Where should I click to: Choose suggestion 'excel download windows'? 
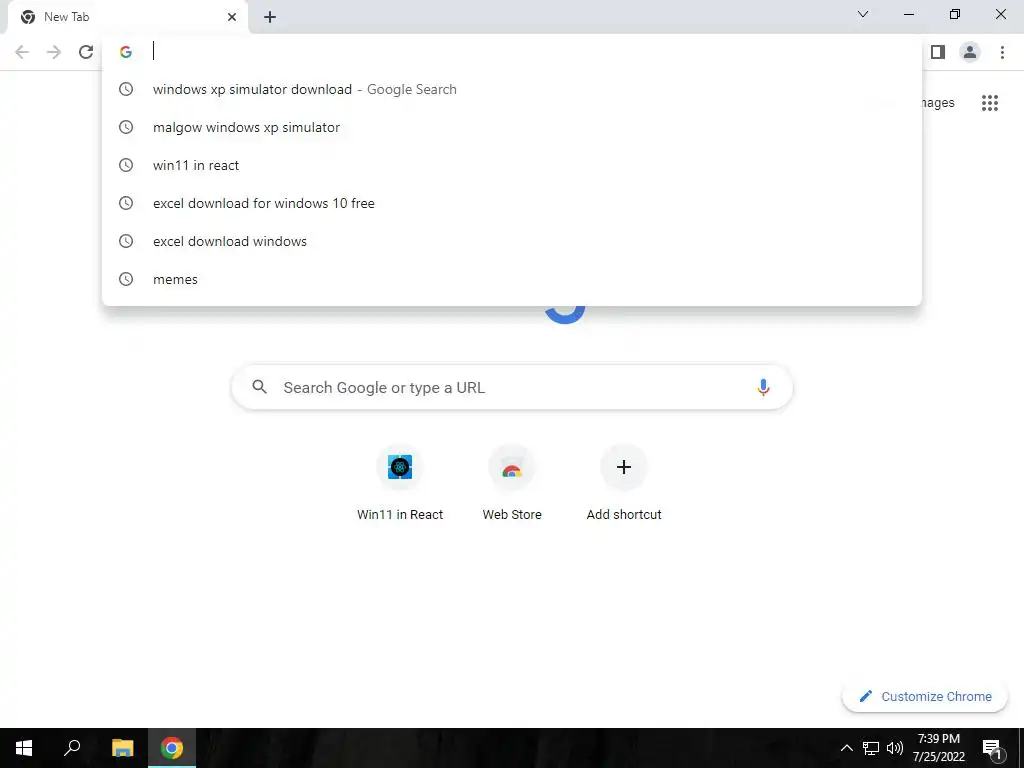point(512,241)
